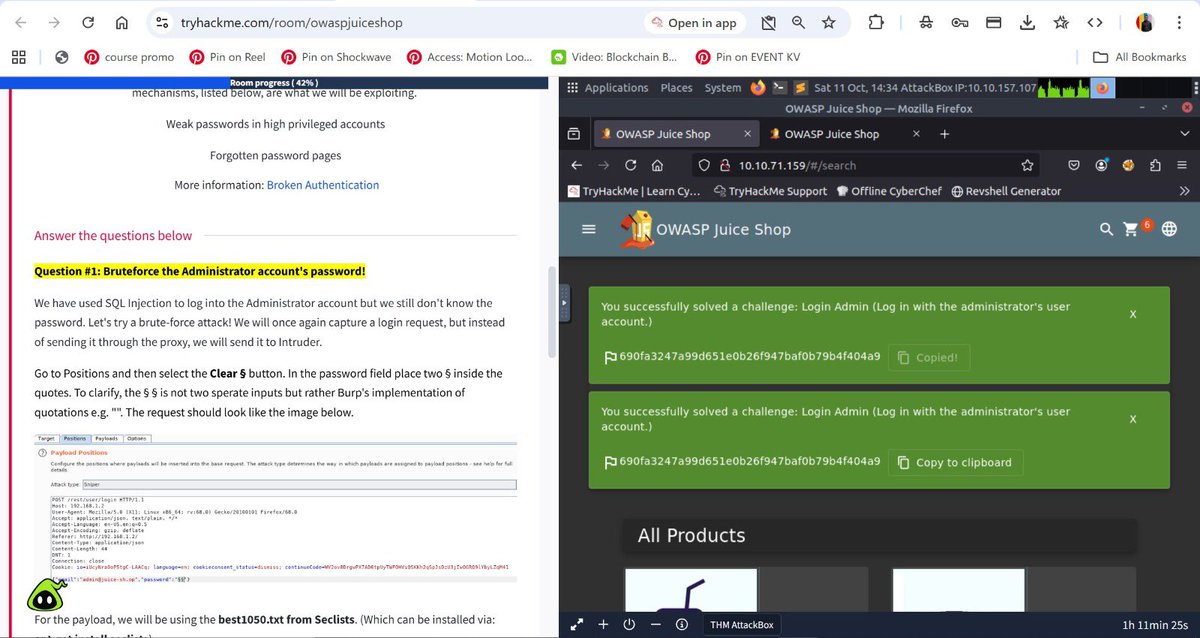Open Firefox extensions puzzle icon
Image resolution: width=1200 pixels, height=638 pixels.
click(x=1155, y=165)
